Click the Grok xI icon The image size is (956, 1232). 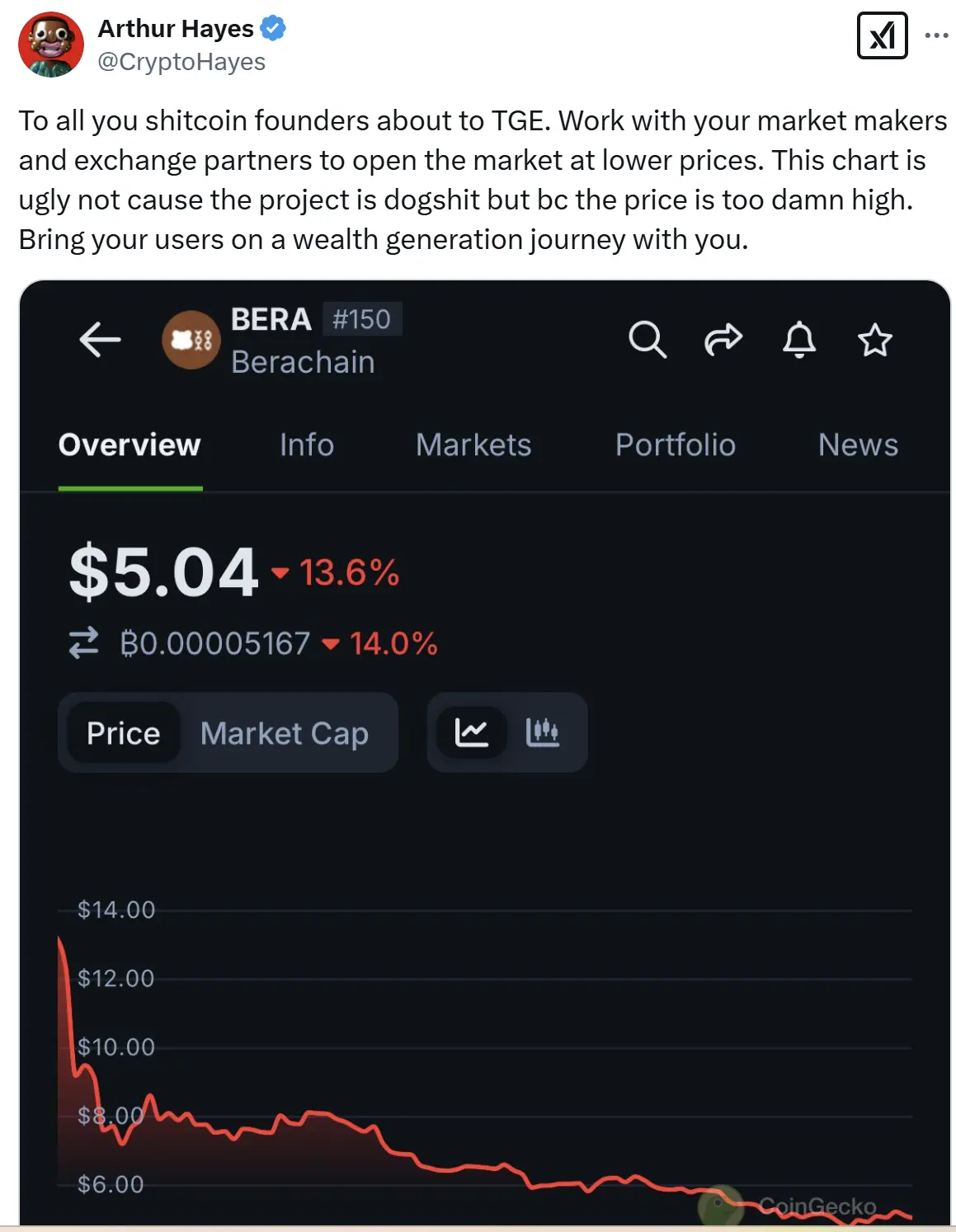coord(882,35)
